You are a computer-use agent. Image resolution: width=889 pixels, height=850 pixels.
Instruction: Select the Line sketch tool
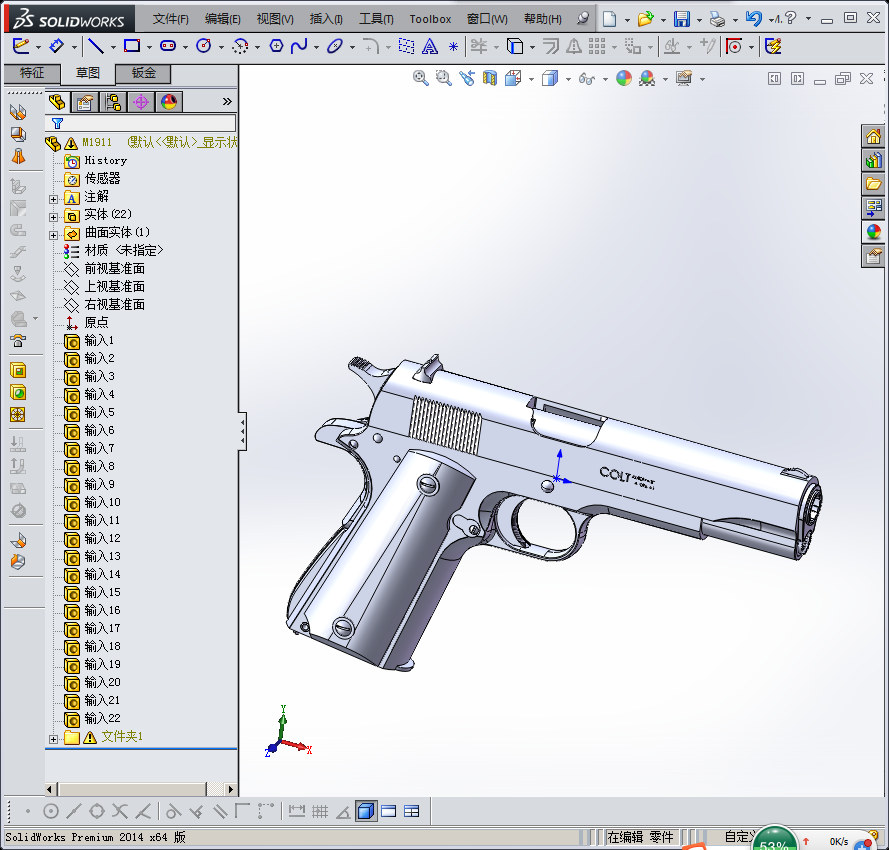click(x=96, y=45)
